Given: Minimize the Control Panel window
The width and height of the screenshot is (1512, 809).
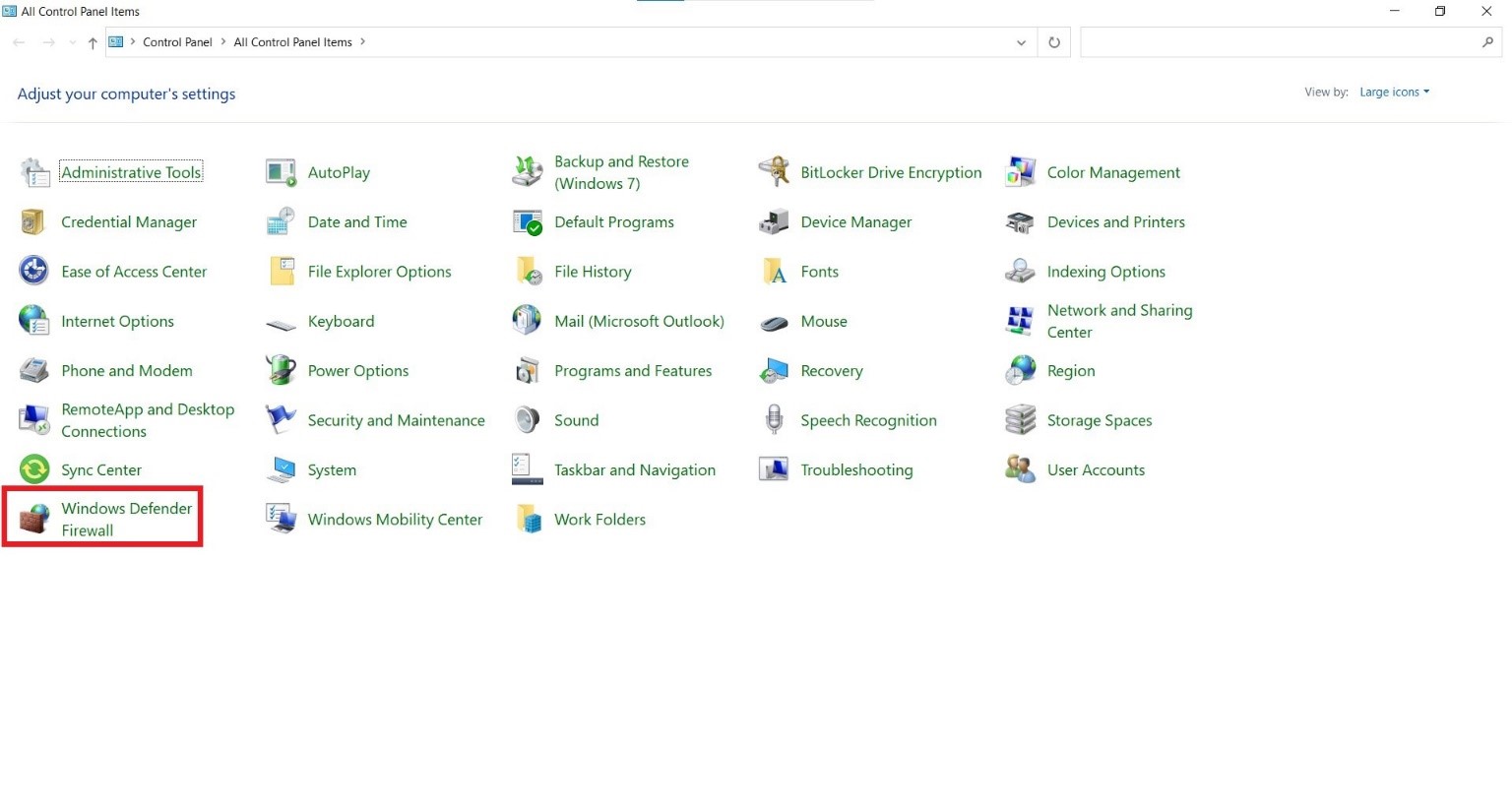Looking at the screenshot, I should (1394, 12).
